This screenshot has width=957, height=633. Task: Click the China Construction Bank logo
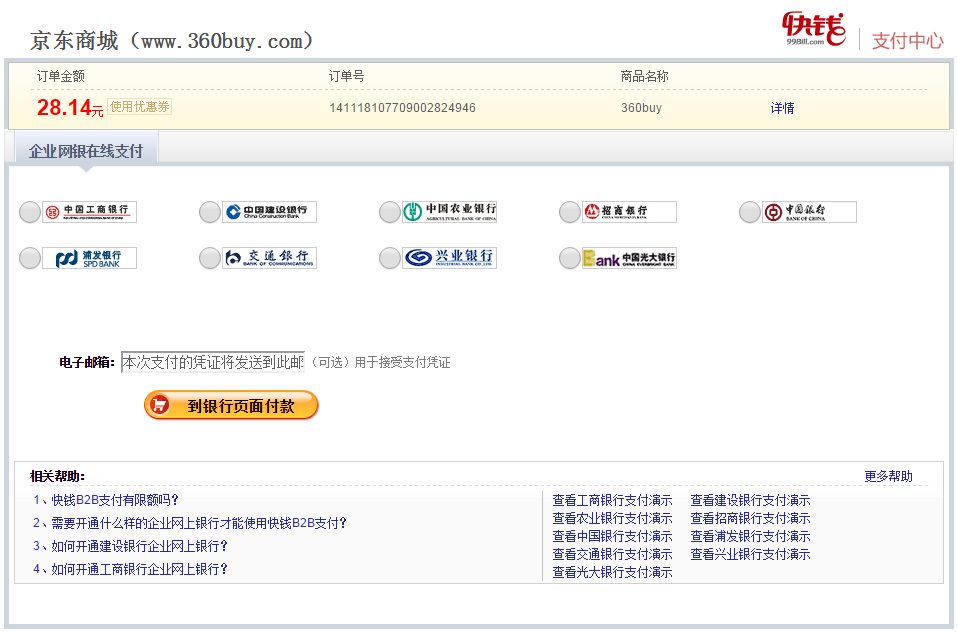pos(269,212)
